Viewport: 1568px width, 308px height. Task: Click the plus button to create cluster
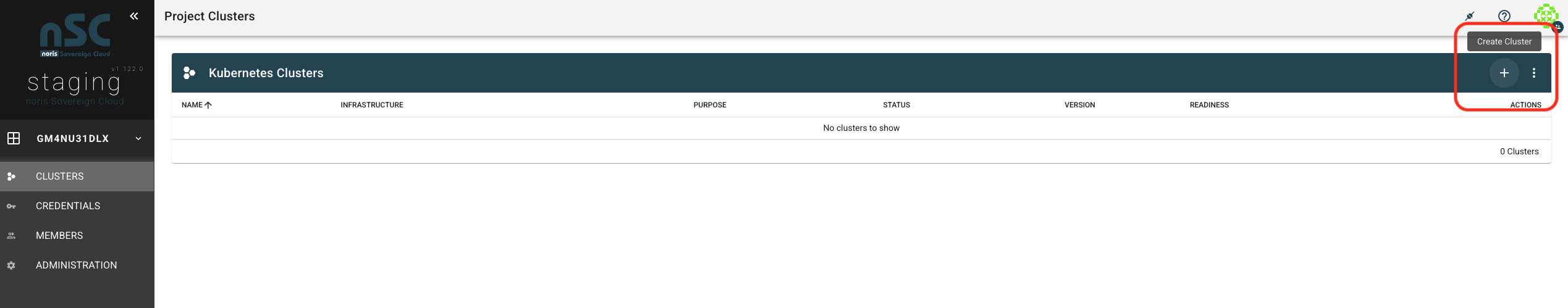click(x=1504, y=73)
